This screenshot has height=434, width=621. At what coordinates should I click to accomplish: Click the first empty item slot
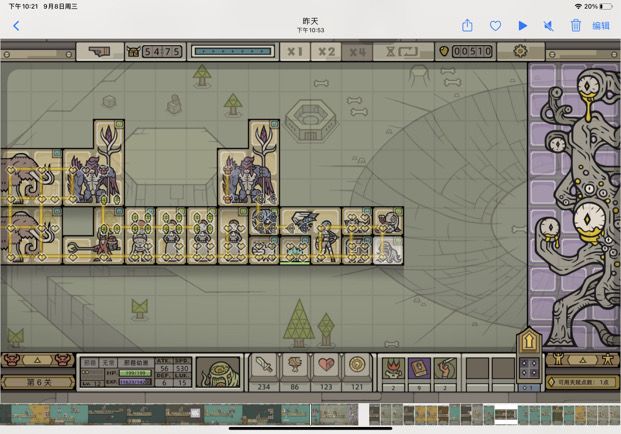point(477,369)
